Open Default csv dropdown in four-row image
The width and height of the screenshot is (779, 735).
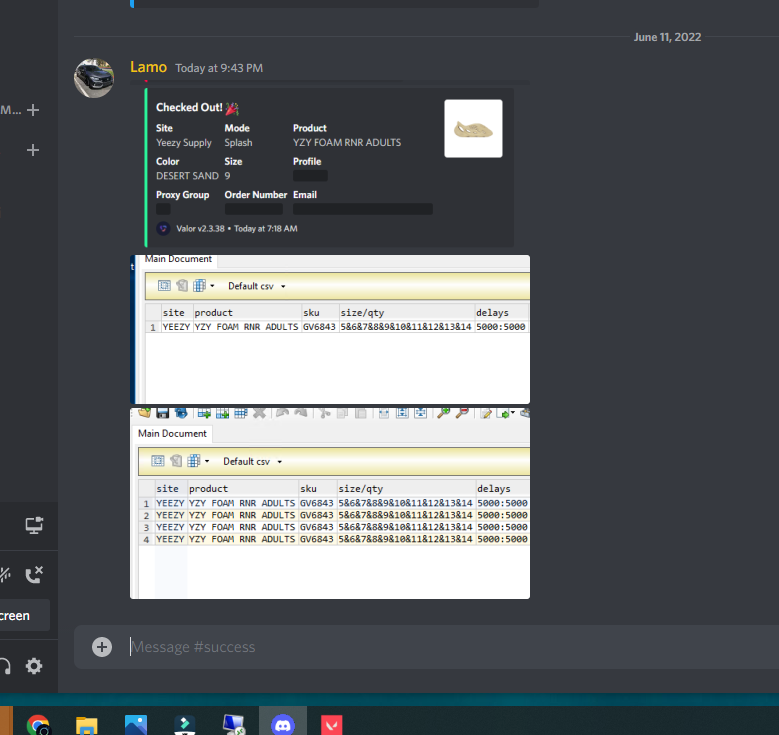[252, 461]
